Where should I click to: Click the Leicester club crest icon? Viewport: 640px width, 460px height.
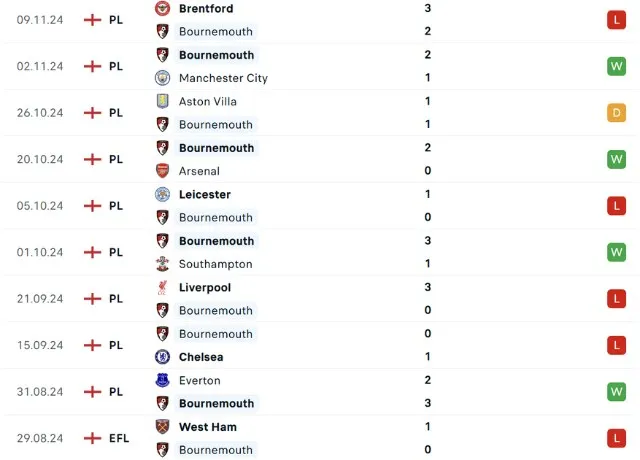pyautogui.click(x=163, y=194)
